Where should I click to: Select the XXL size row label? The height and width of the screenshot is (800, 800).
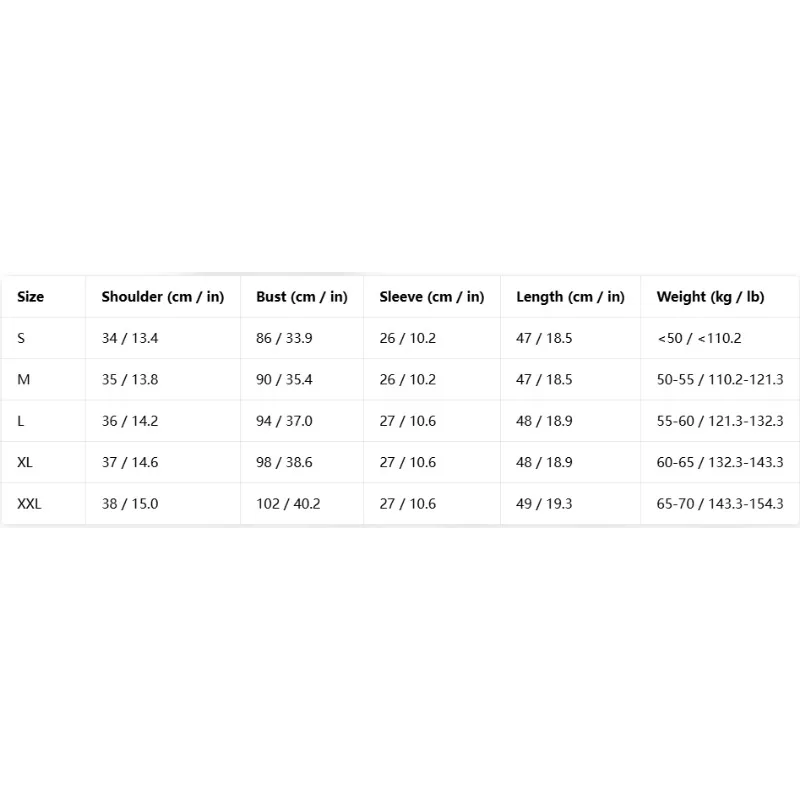[x=29, y=504]
